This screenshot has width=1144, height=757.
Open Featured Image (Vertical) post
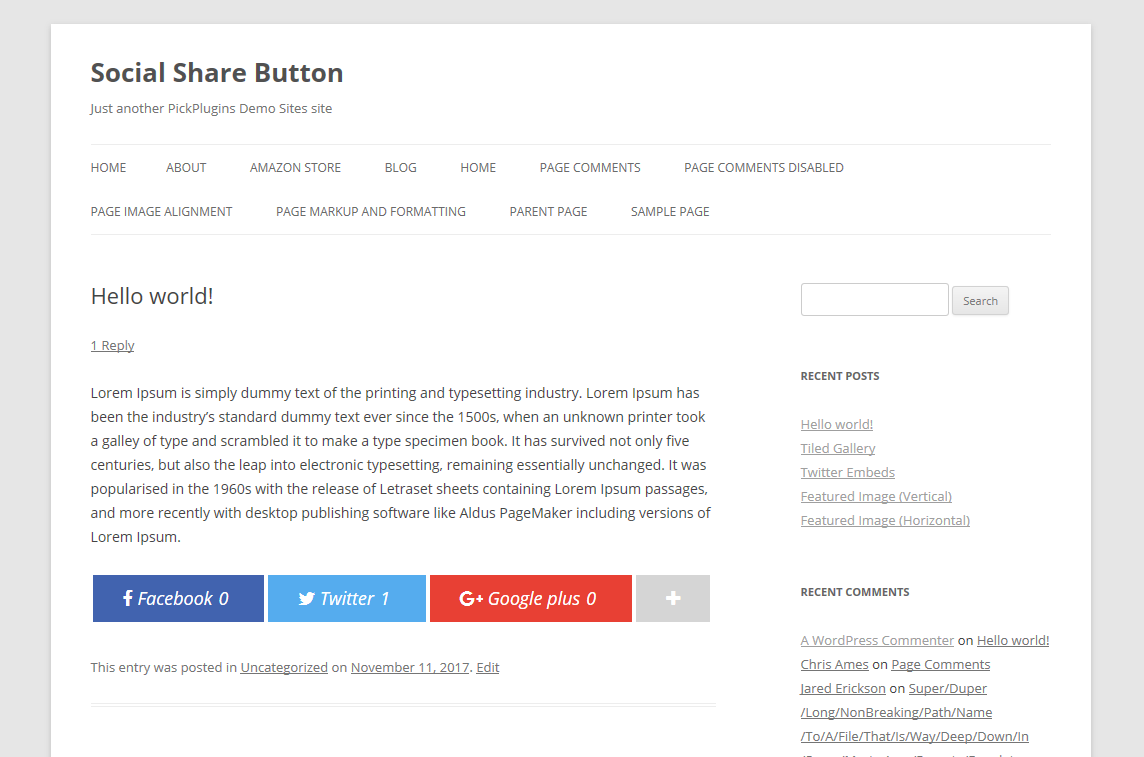click(x=876, y=497)
